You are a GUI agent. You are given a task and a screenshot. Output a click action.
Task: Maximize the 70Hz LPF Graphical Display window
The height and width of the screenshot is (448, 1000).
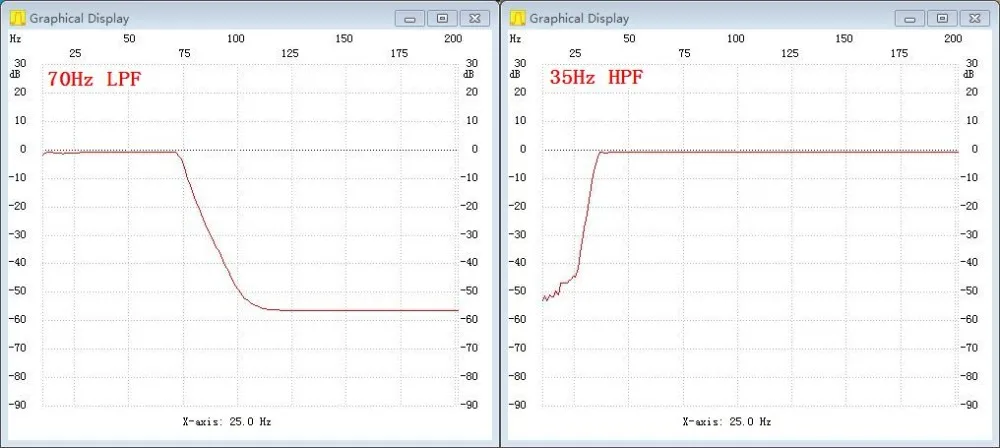[x=443, y=19]
